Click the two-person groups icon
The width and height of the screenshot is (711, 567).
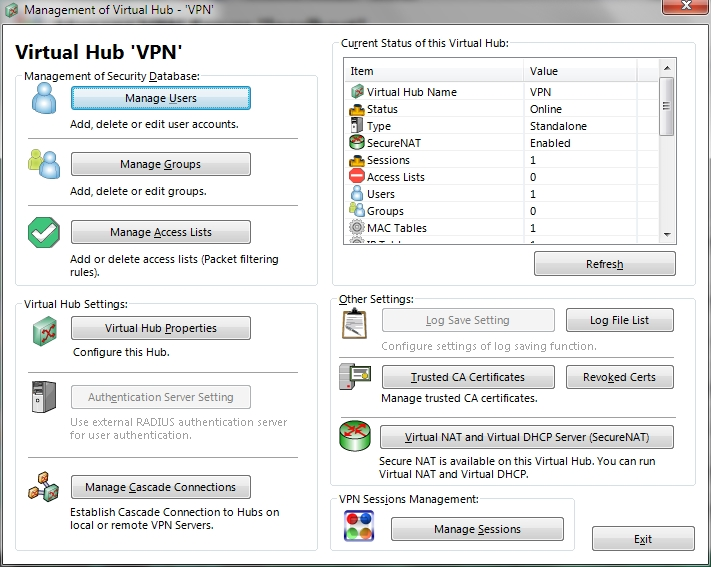[x=44, y=164]
